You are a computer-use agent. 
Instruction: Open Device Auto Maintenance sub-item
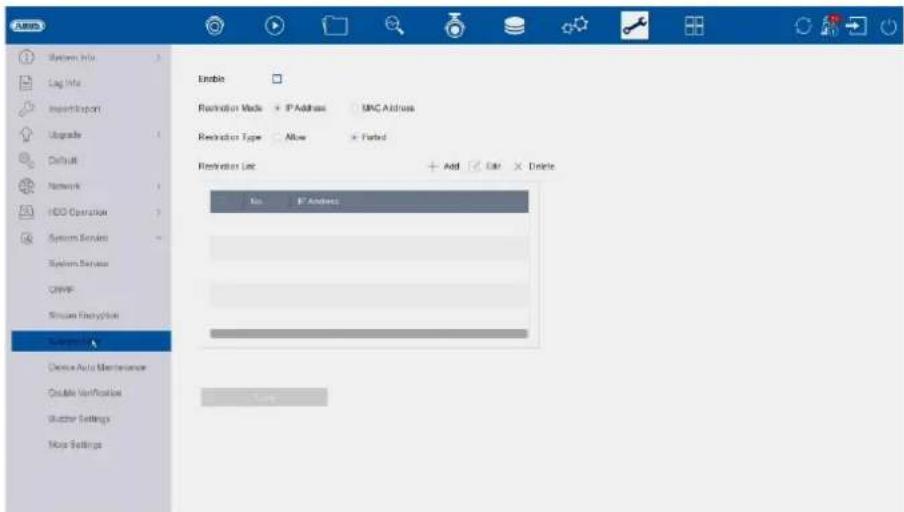97,367
